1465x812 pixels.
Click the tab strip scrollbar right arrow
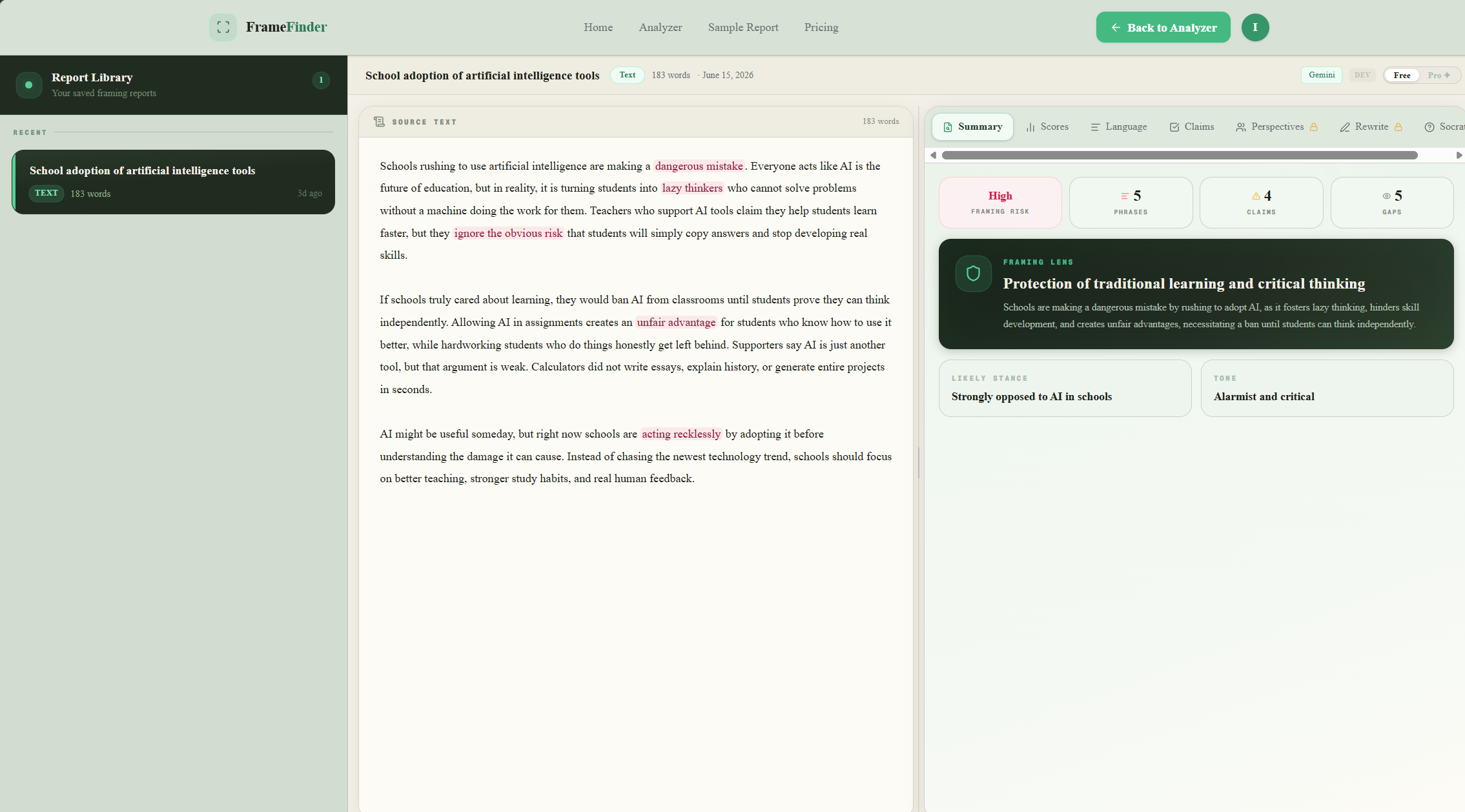[1459, 155]
